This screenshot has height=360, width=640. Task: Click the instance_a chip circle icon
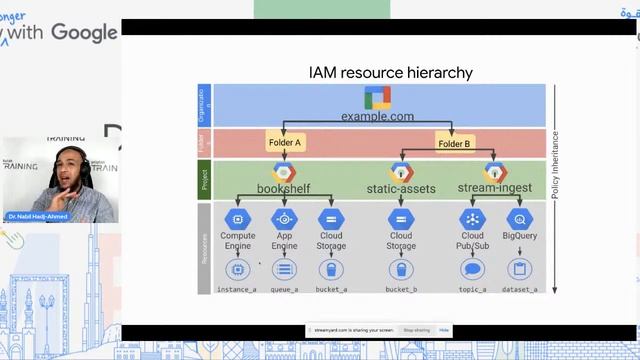238,269
